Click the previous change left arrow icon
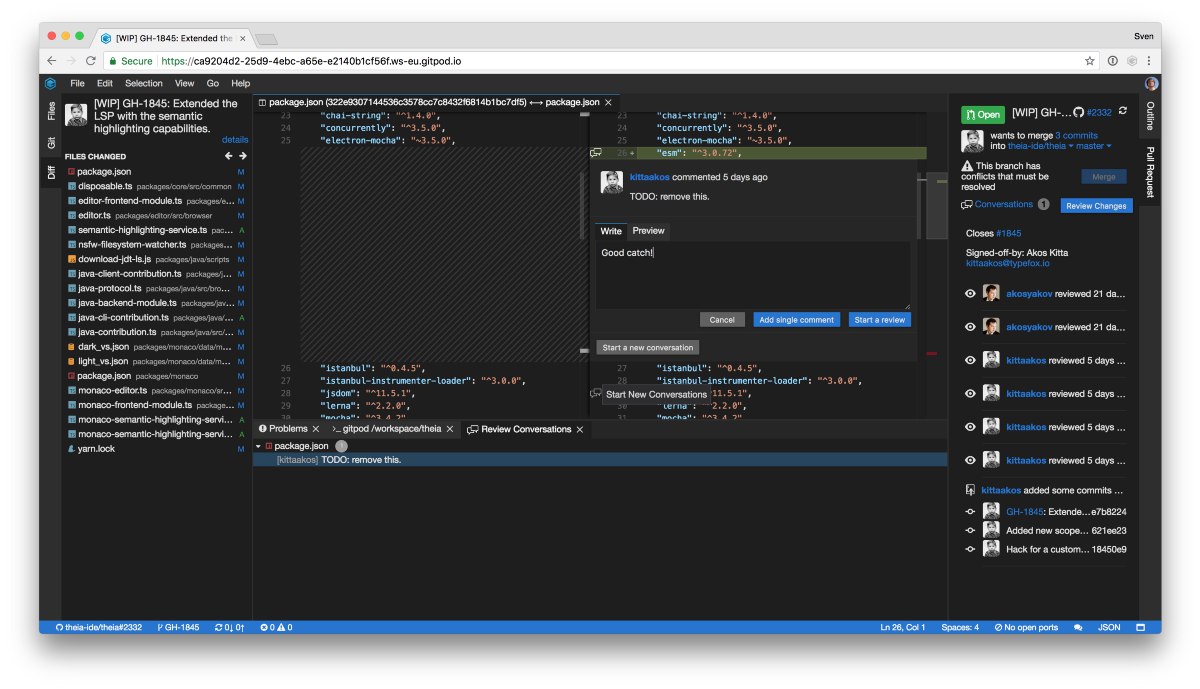 (x=228, y=156)
